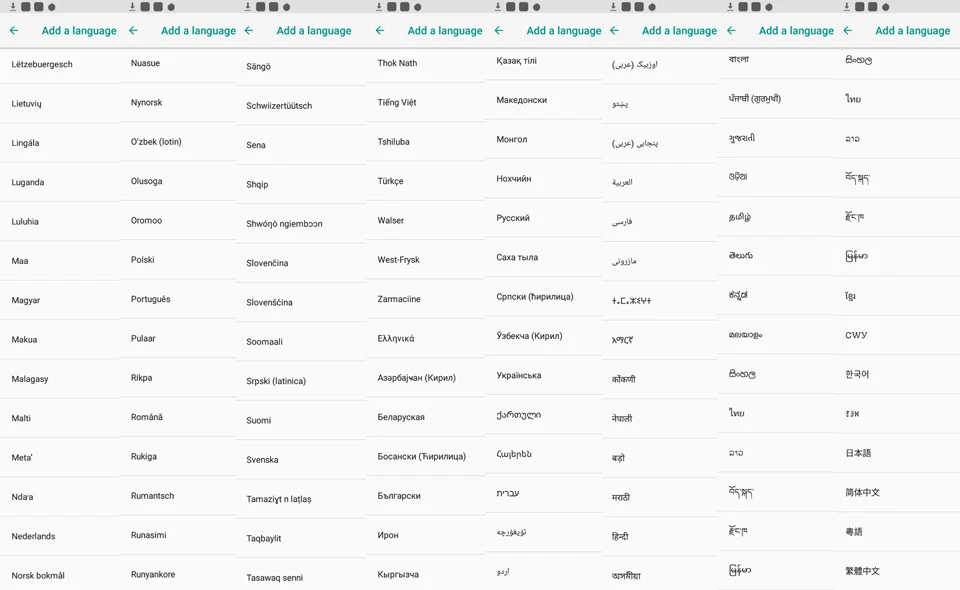Select the 日本語 language entry
Viewport: 960px width, 590px height.
(900, 453)
